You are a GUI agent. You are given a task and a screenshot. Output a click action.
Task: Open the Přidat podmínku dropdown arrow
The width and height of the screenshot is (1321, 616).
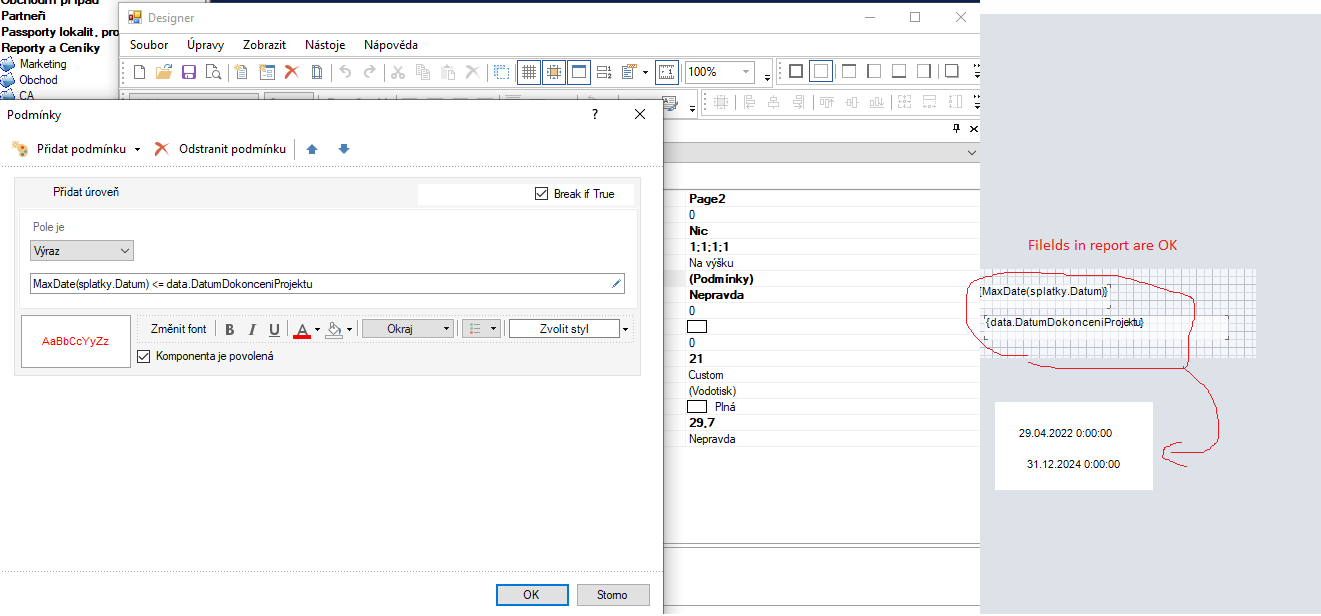tap(137, 149)
